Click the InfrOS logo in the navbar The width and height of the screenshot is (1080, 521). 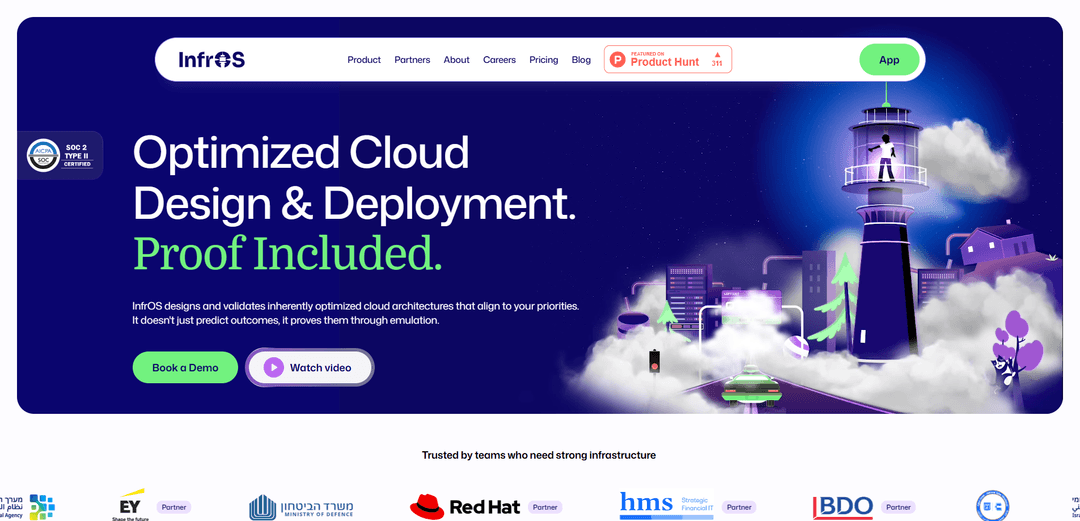[211, 60]
